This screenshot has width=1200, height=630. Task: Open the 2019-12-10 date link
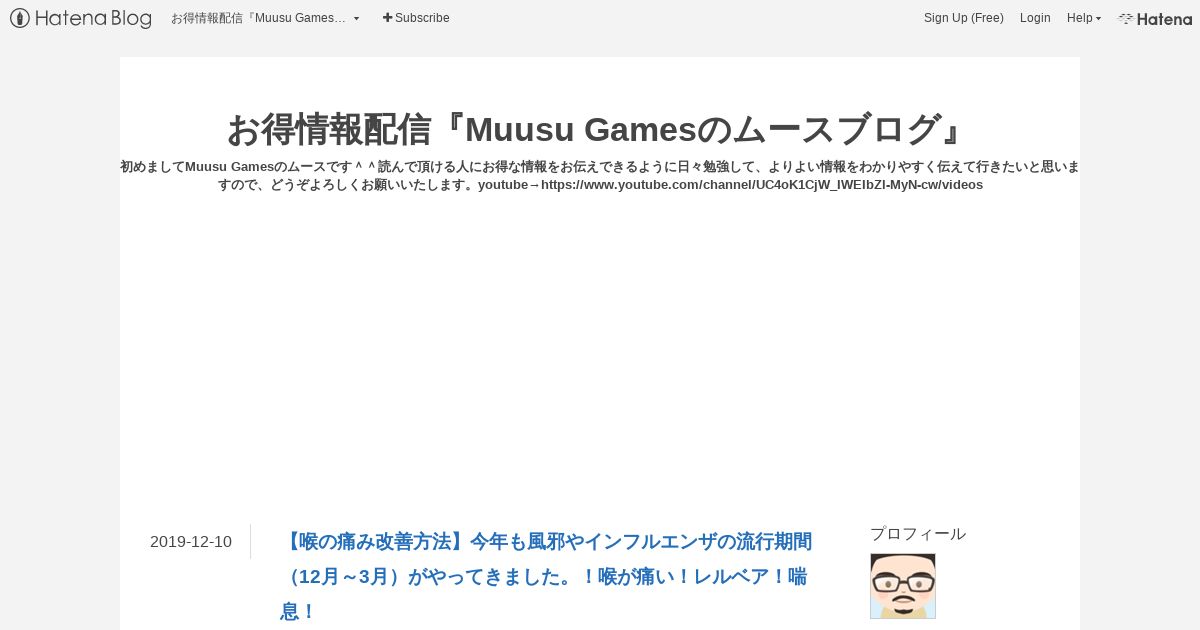click(x=191, y=542)
